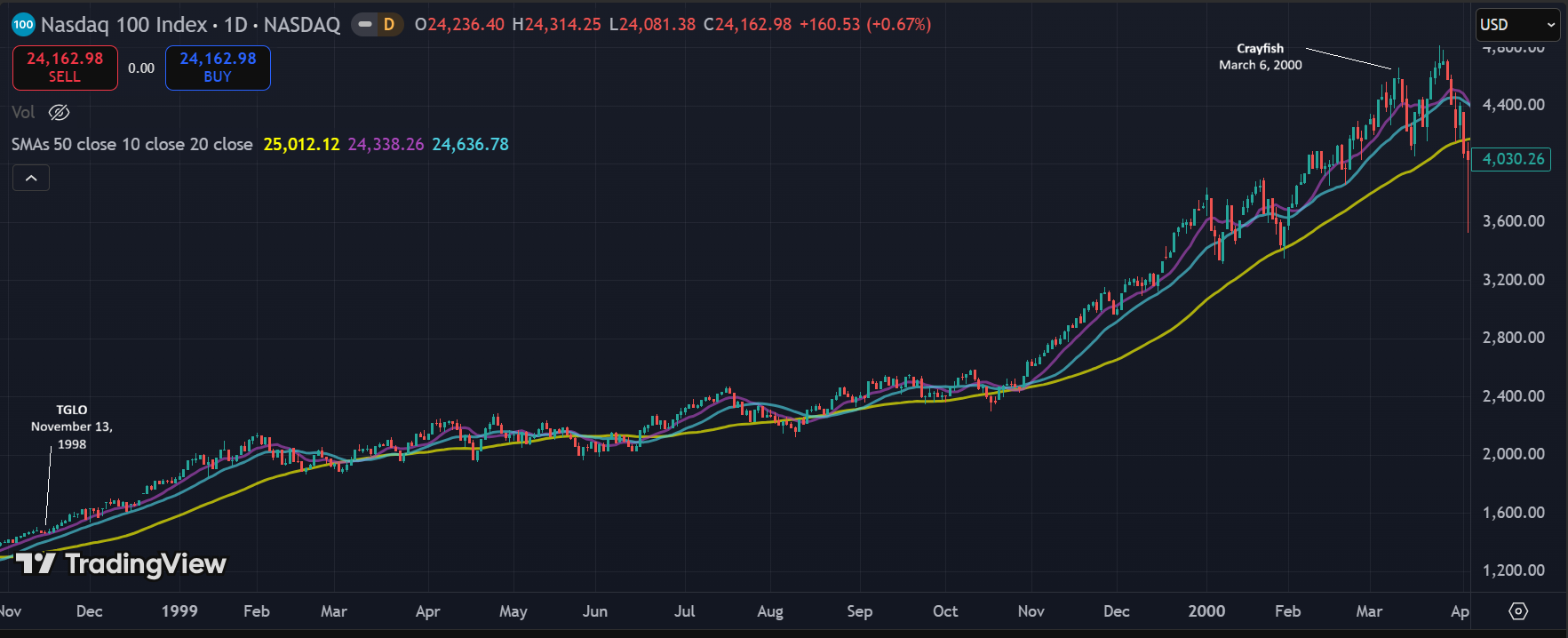Image resolution: width=1568 pixels, height=638 pixels.
Task: Click the Jul label on the time axis
Action: [x=684, y=611]
